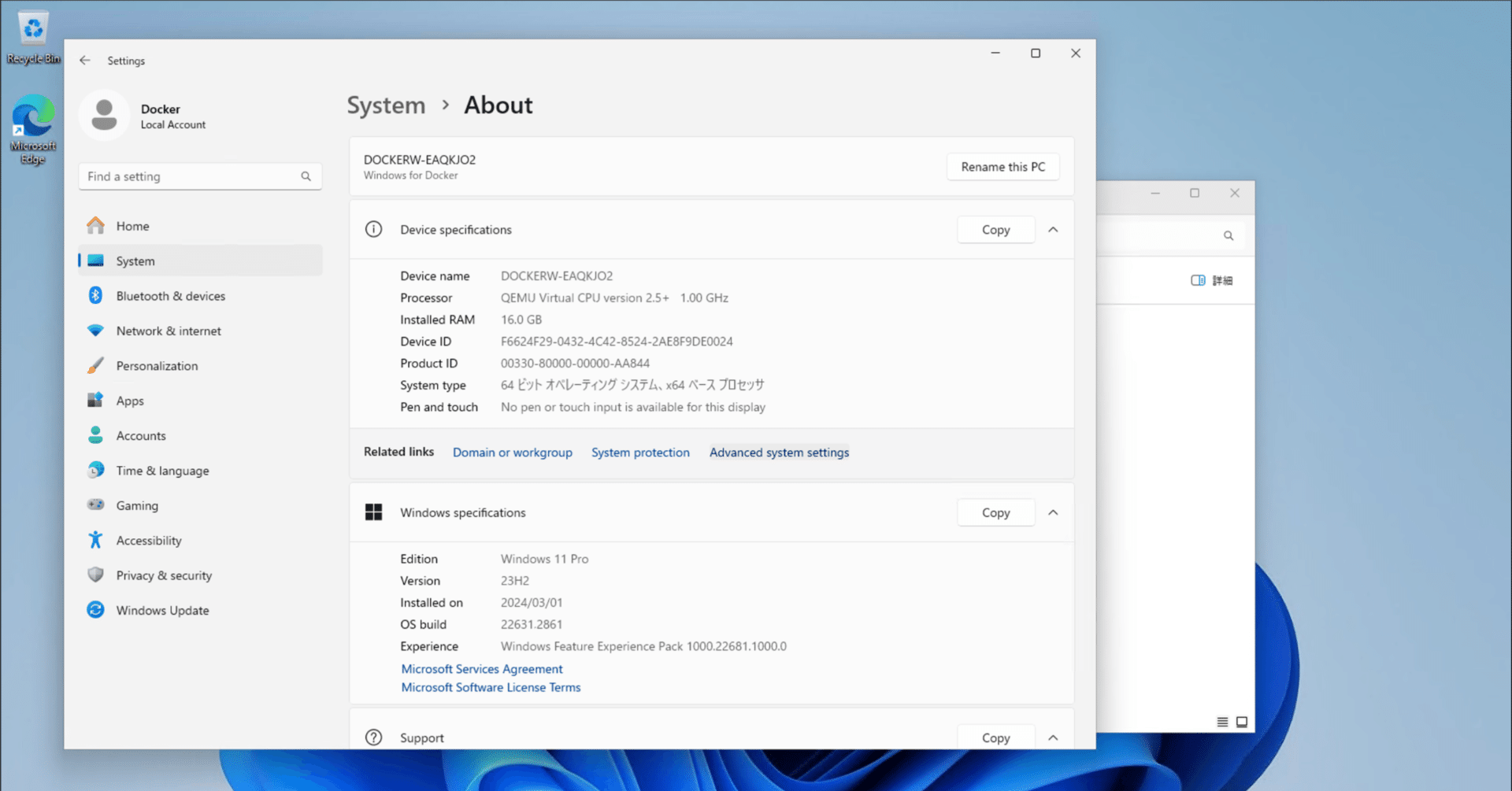This screenshot has height=791, width=1512.
Task: Collapse the Windows specifications section
Action: (x=1053, y=512)
